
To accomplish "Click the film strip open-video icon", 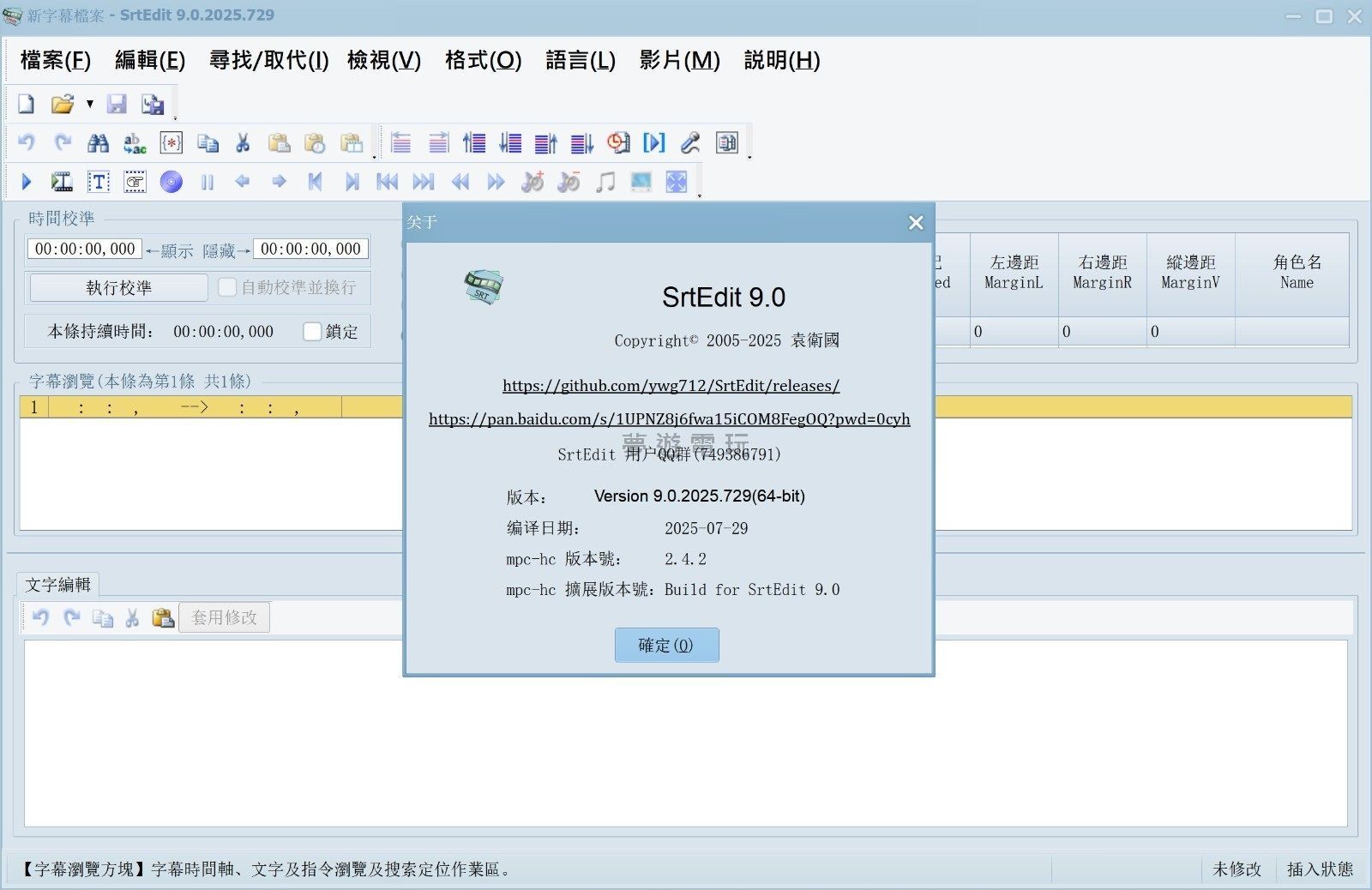I will point(62,182).
